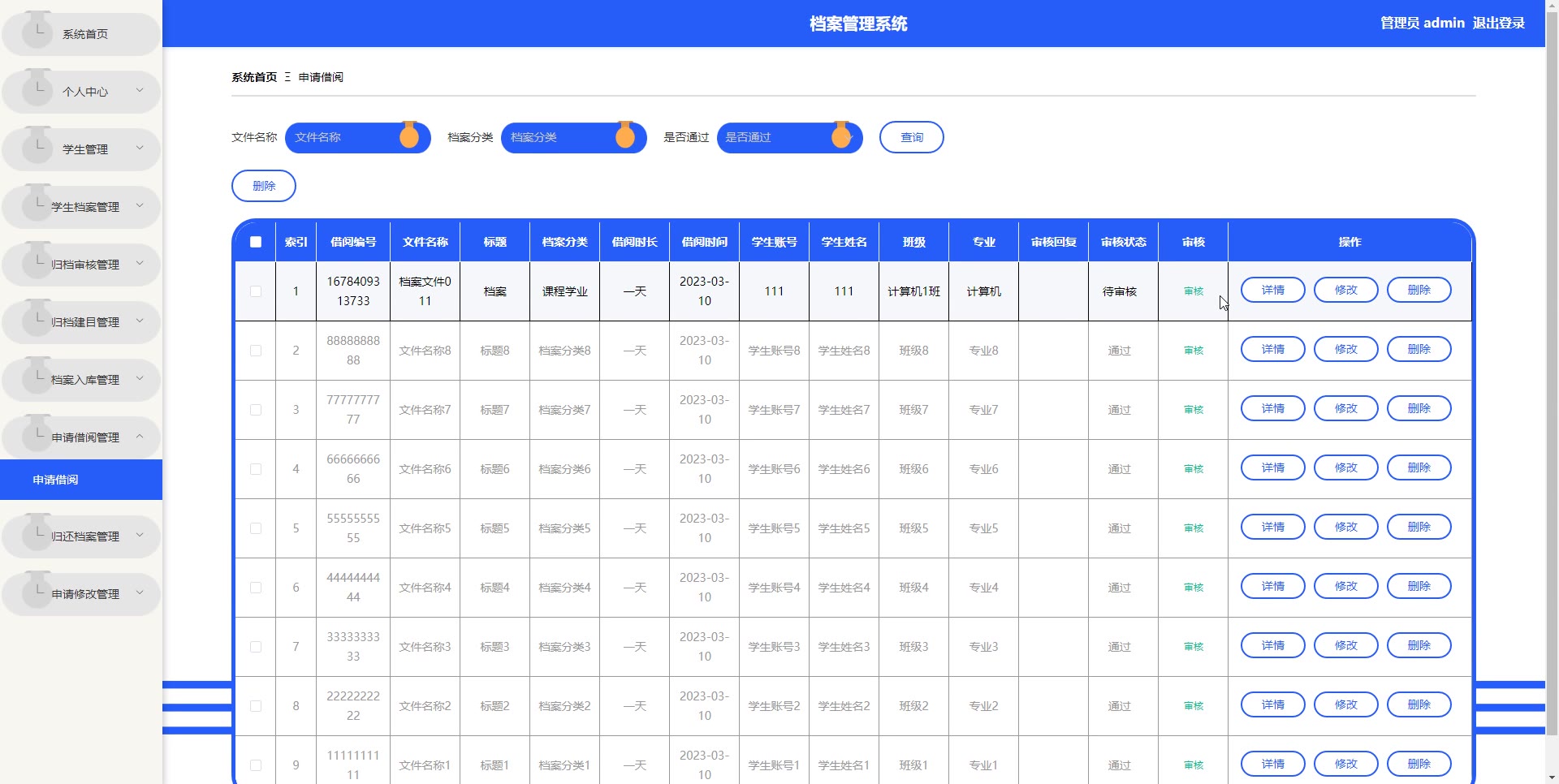Collapse the 申请借阅管理 chevron arrow
Image resolution: width=1559 pixels, height=784 pixels.
(x=140, y=437)
